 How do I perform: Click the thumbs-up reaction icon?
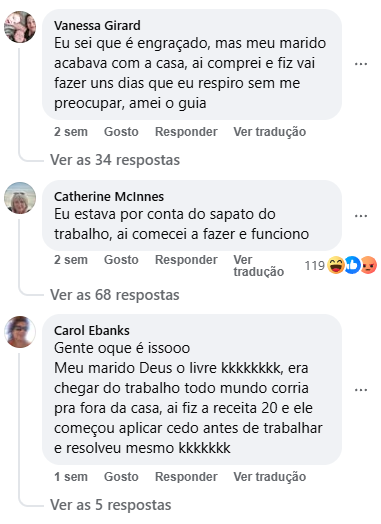(352, 265)
